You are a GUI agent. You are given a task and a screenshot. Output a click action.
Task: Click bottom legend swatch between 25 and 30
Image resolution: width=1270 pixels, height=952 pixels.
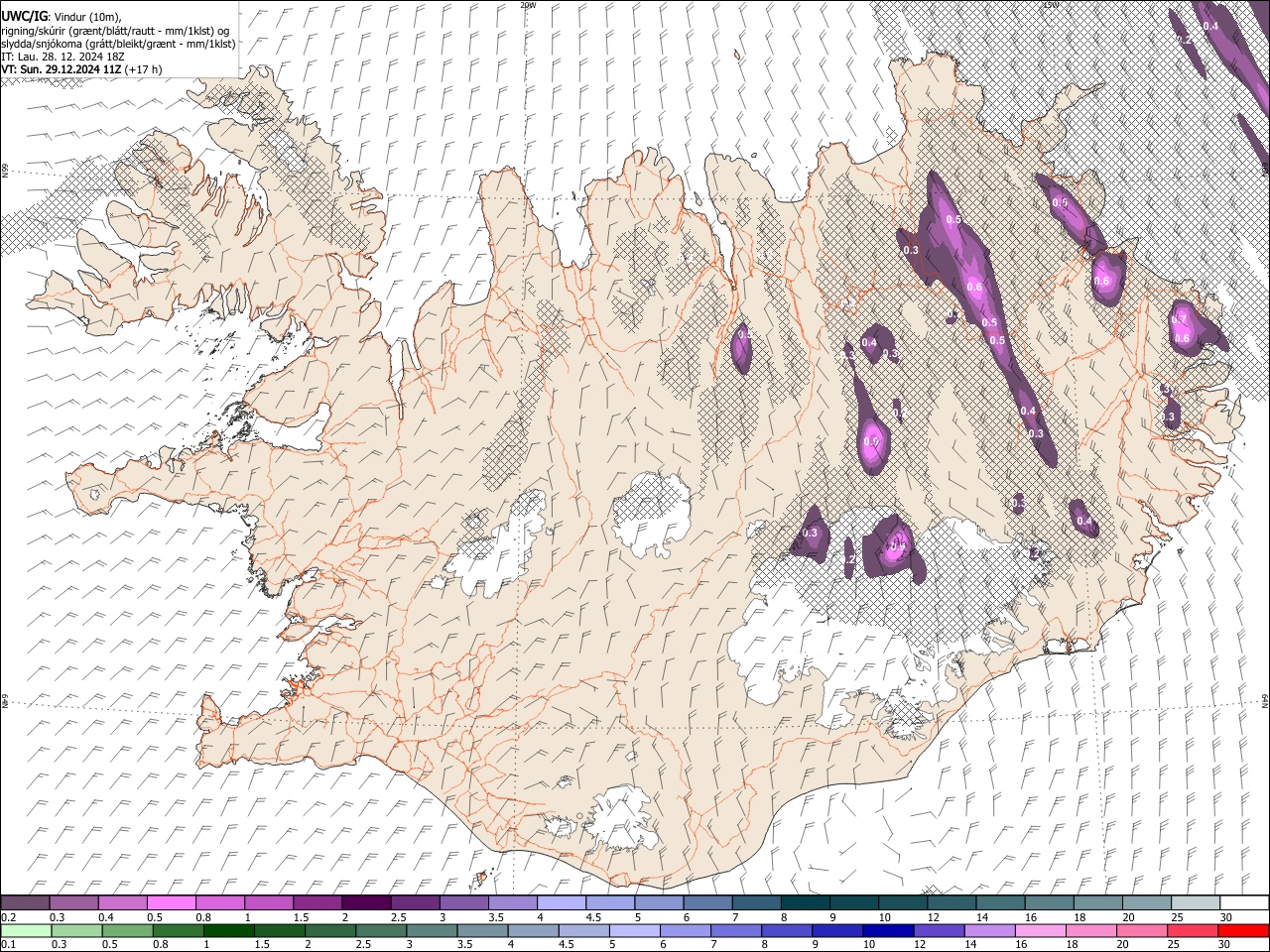tap(1193, 930)
